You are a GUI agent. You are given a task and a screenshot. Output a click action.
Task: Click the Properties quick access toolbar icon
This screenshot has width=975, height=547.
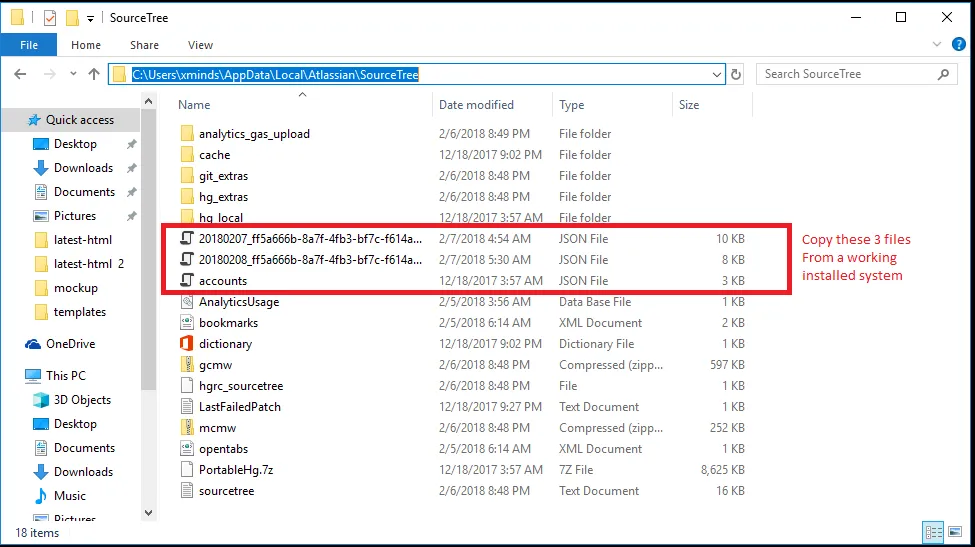click(50, 18)
